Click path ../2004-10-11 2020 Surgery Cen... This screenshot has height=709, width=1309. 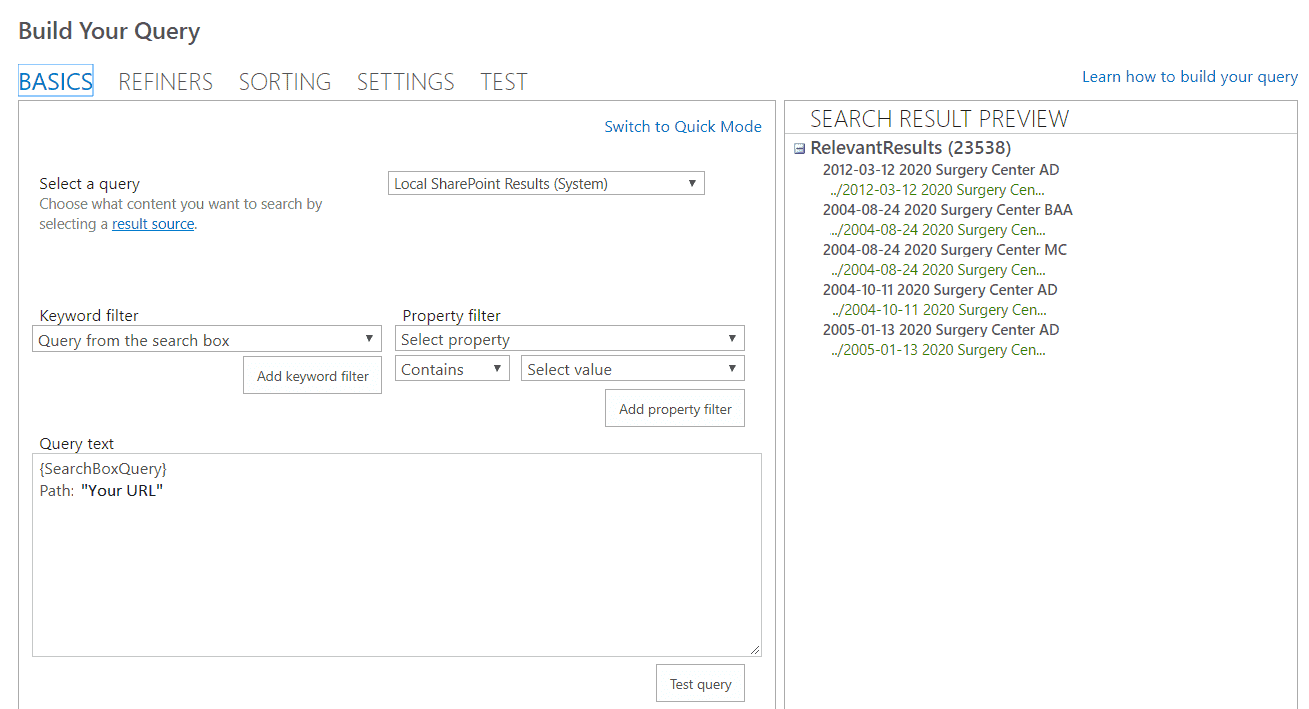[938, 310]
